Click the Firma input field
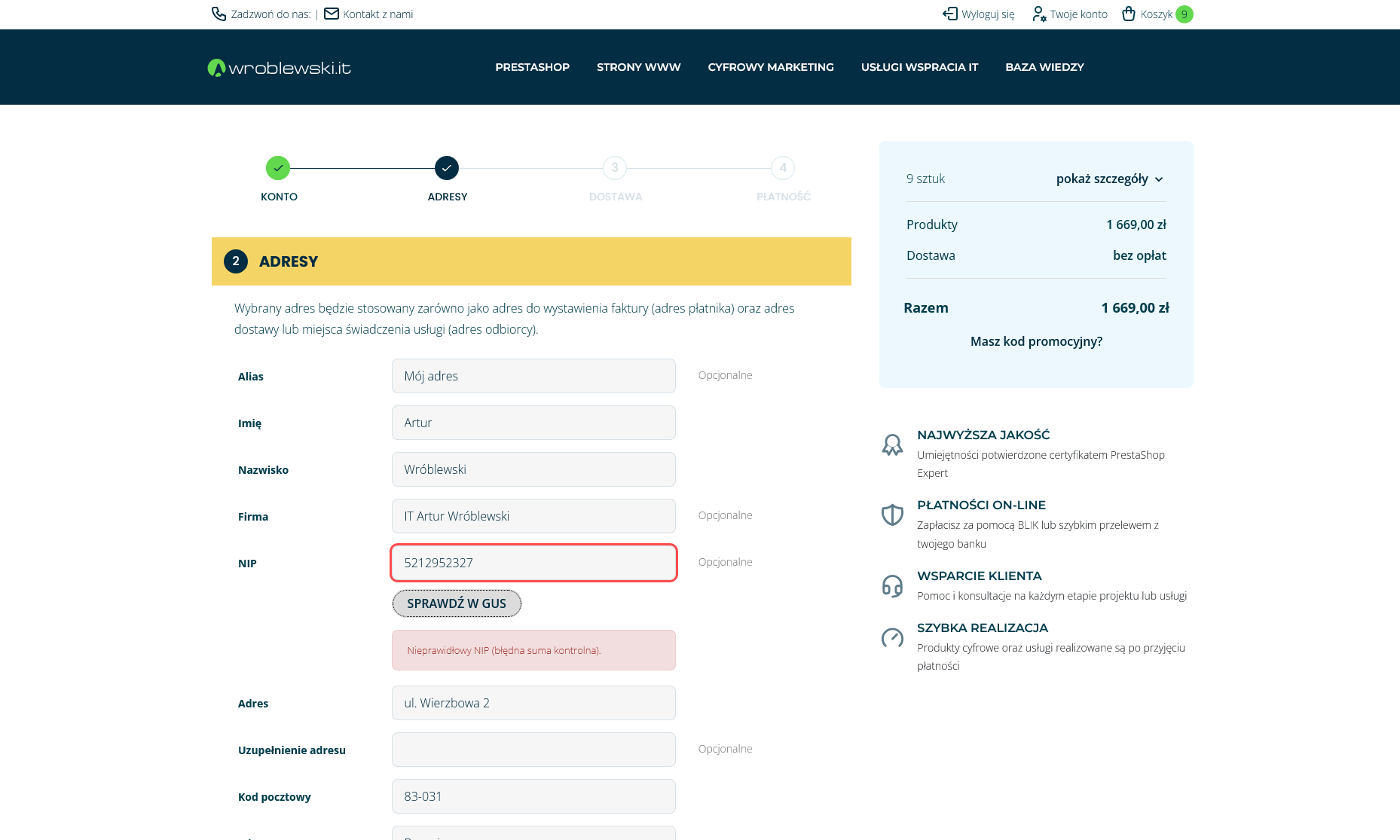The image size is (1400, 840). [x=533, y=516]
